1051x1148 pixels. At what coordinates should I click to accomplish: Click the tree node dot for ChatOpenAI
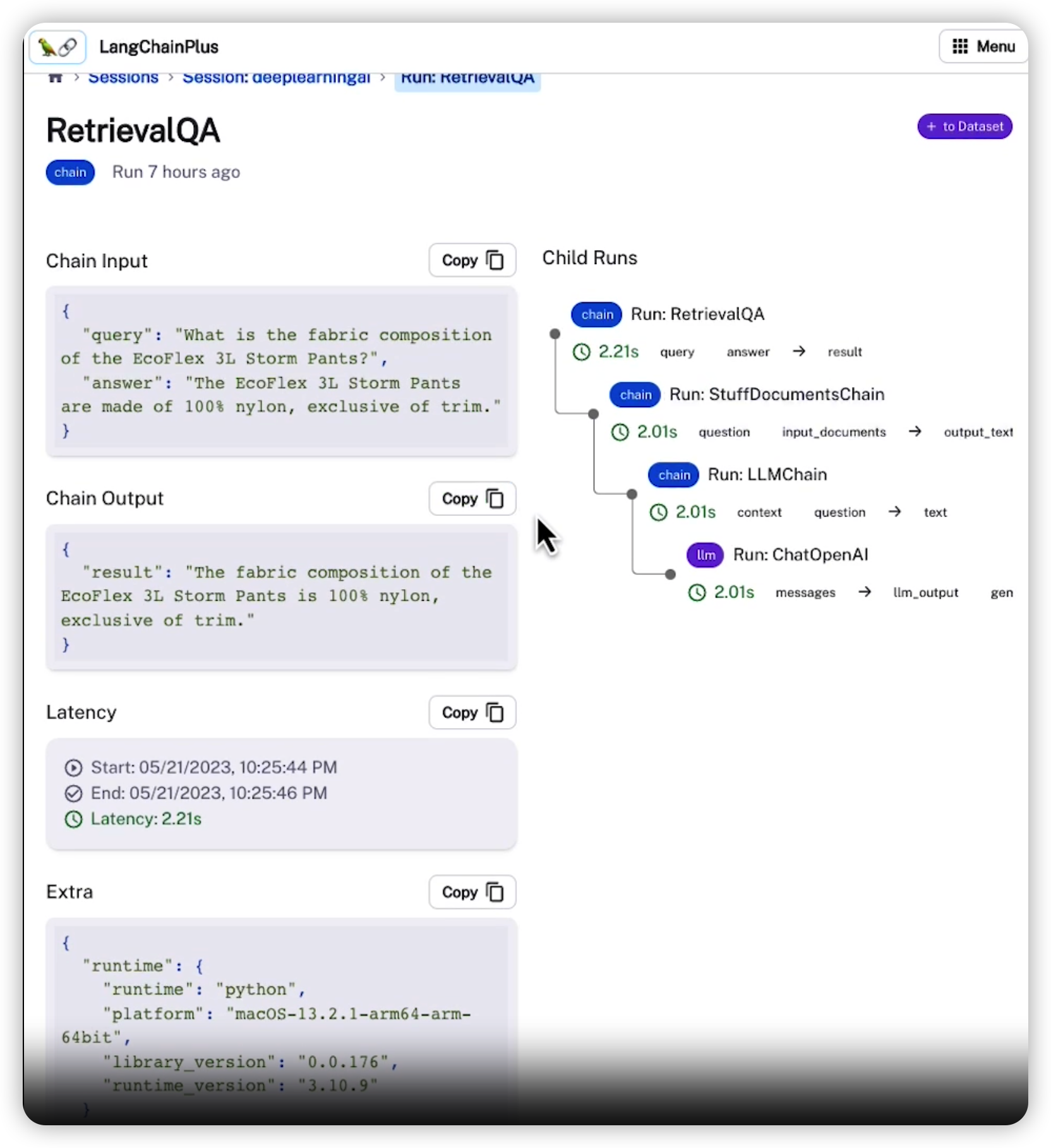[670, 574]
